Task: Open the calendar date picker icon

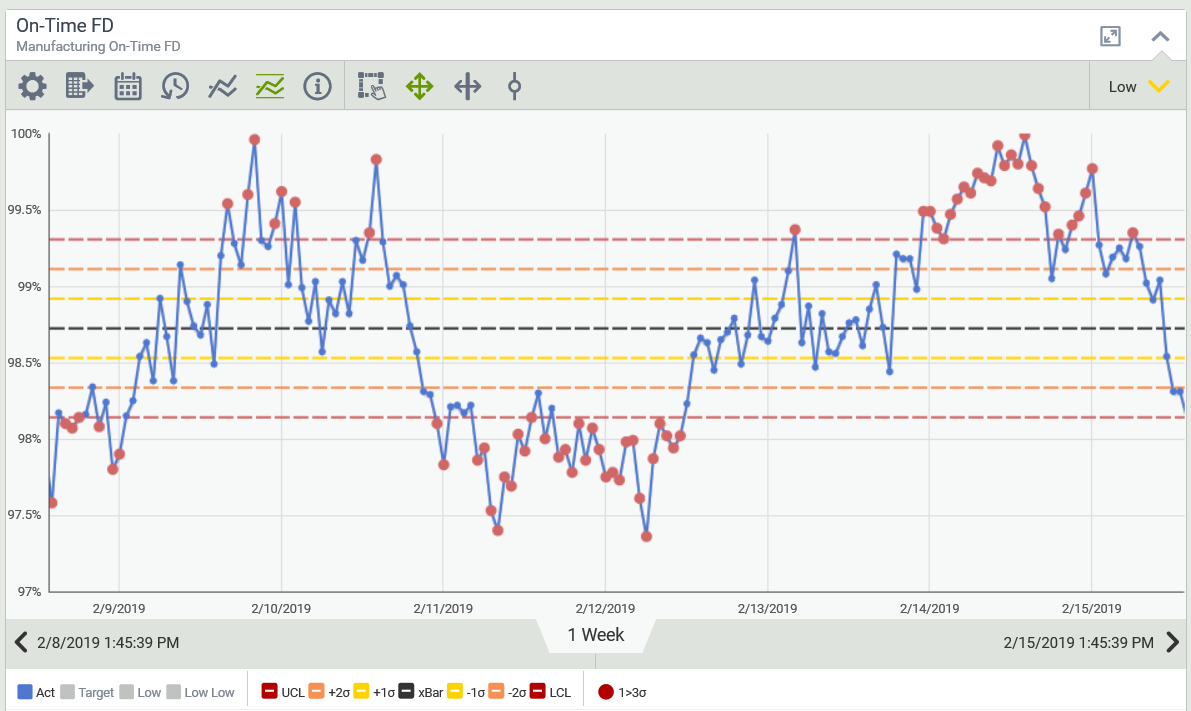Action: 128,86
